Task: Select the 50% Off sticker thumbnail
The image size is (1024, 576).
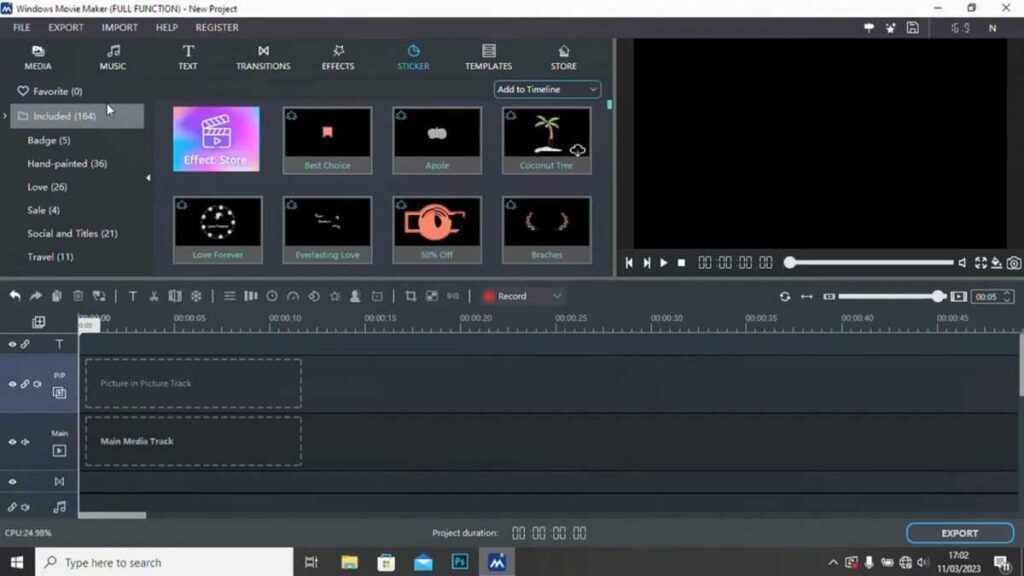Action: 437,230
